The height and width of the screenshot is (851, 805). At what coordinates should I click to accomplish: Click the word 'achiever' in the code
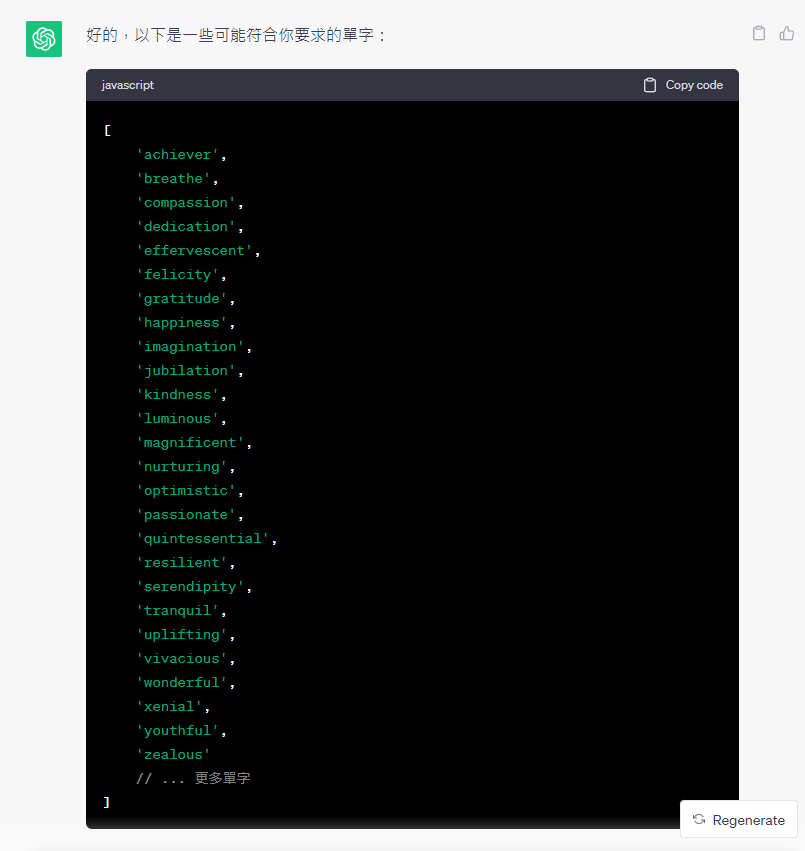pos(178,155)
